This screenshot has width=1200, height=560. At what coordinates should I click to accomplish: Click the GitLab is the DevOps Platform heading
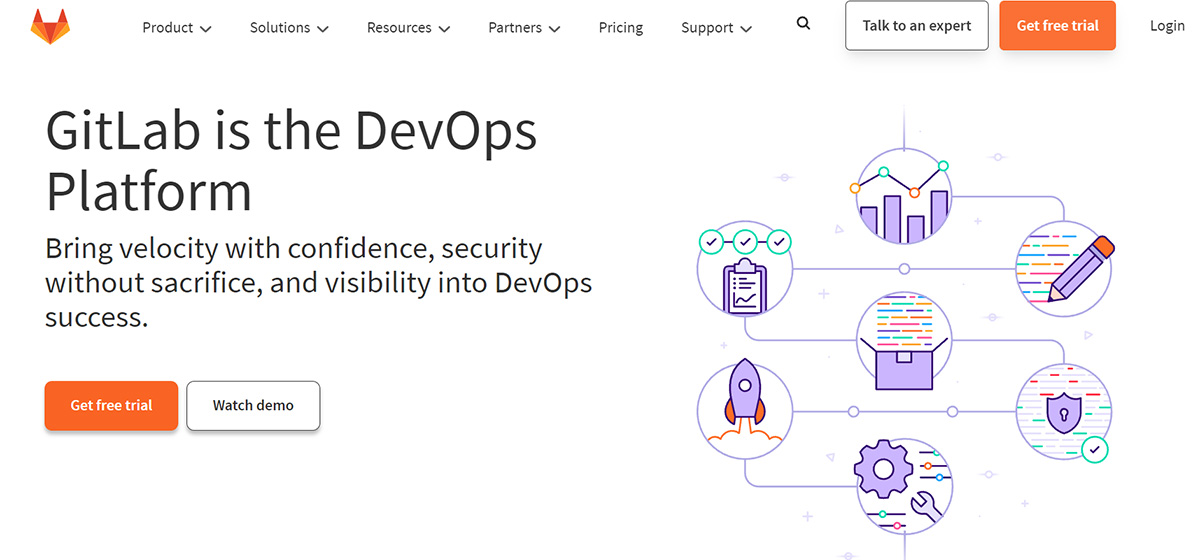pyautogui.click(x=291, y=159)
